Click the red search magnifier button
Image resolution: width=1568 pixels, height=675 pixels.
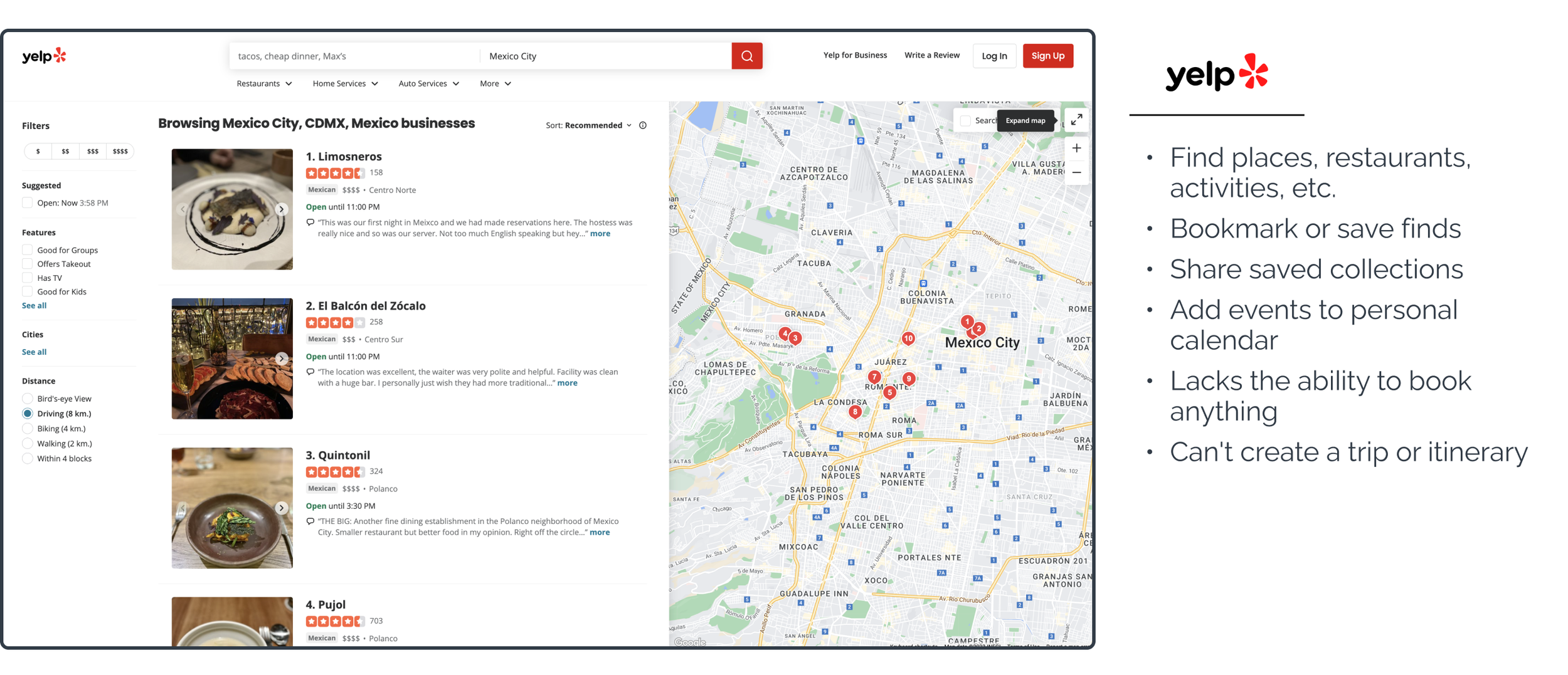click(x=746, y=56)
